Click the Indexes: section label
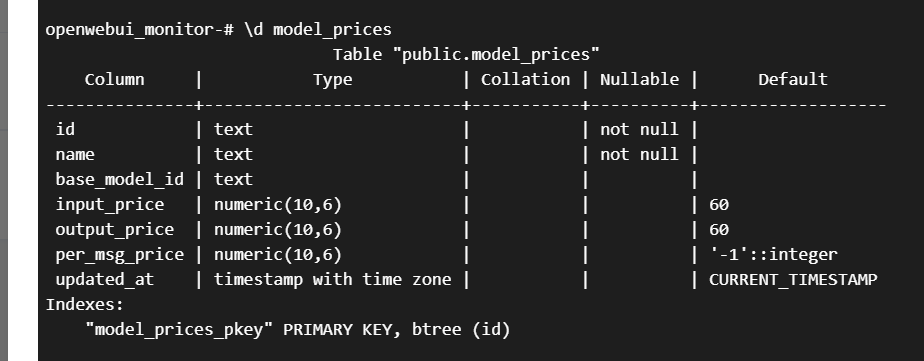The image size is (924, 361). [x=85, y=304]
